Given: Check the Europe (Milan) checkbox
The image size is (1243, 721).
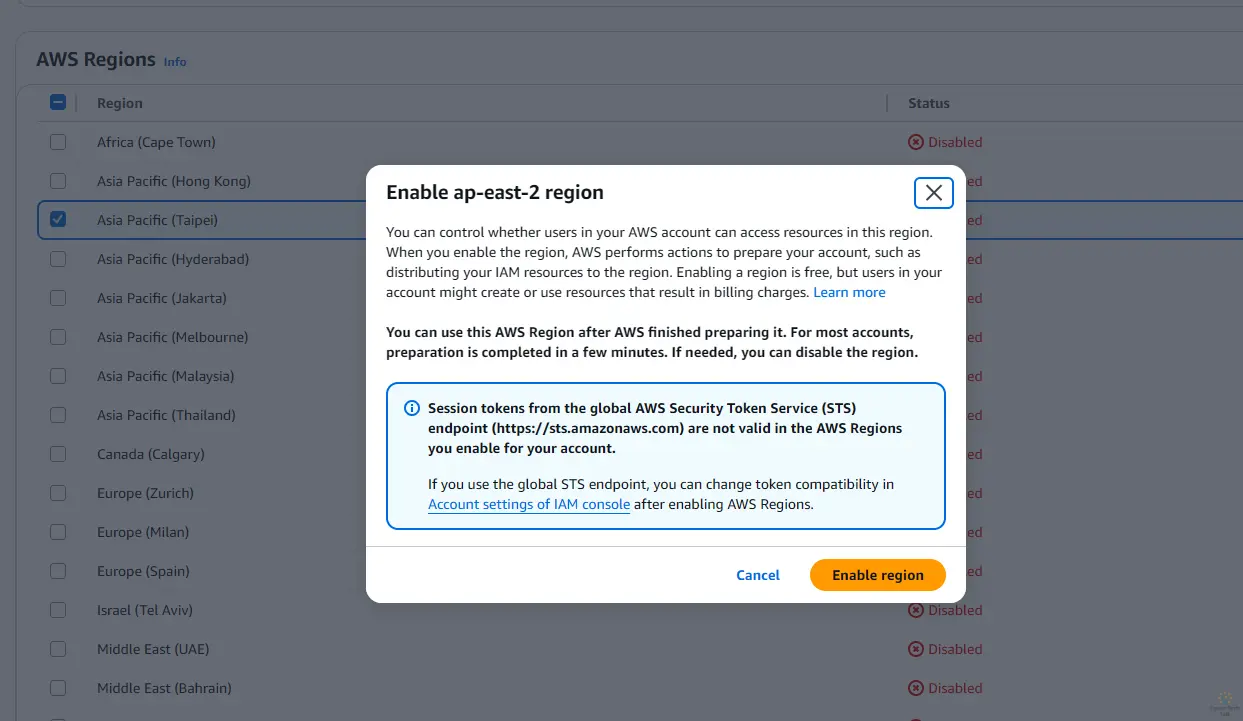Looking at the screenshot, I should click(x=58, y=532).
